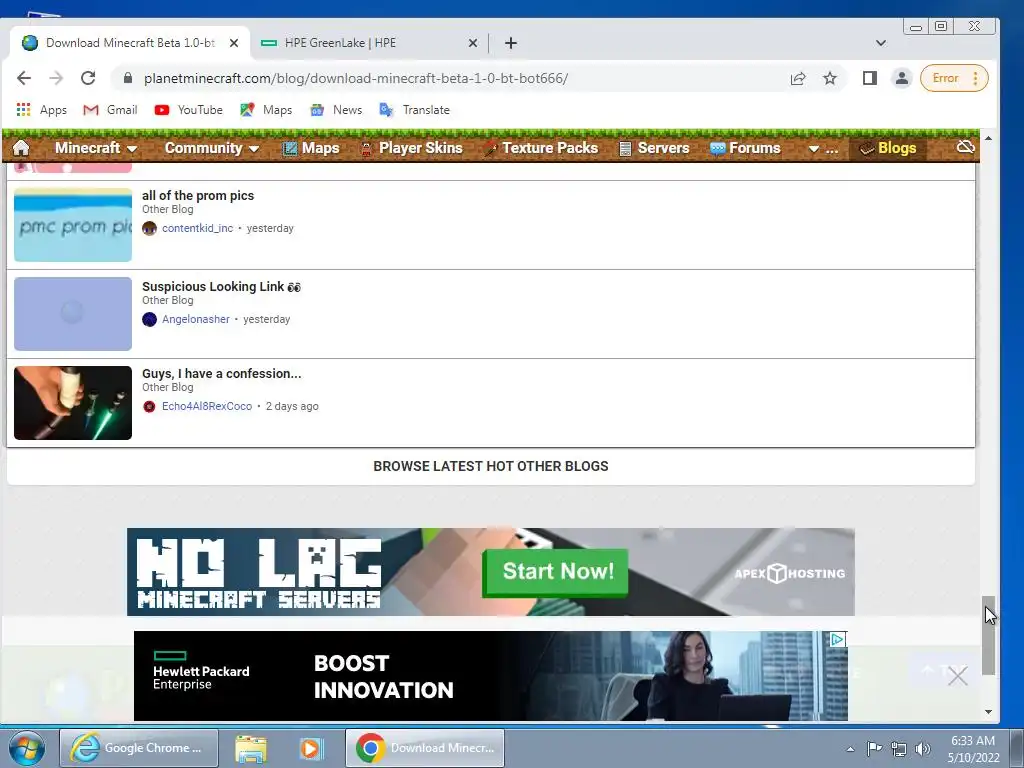Click contentkid_inc avatar icon

[x=150, y=228]
